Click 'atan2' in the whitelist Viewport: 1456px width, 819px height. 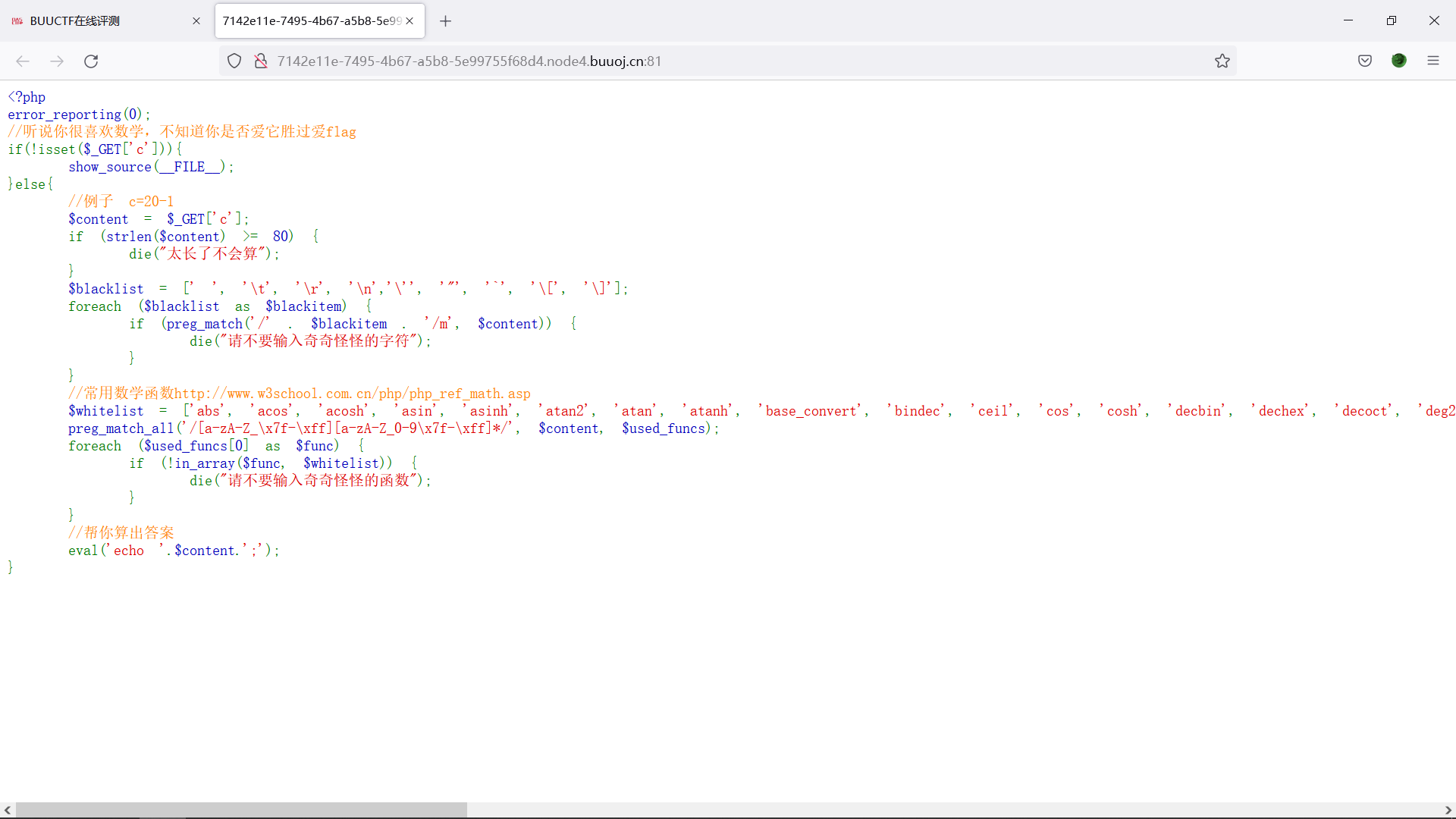pyautogui.click(x=566, y=411)
